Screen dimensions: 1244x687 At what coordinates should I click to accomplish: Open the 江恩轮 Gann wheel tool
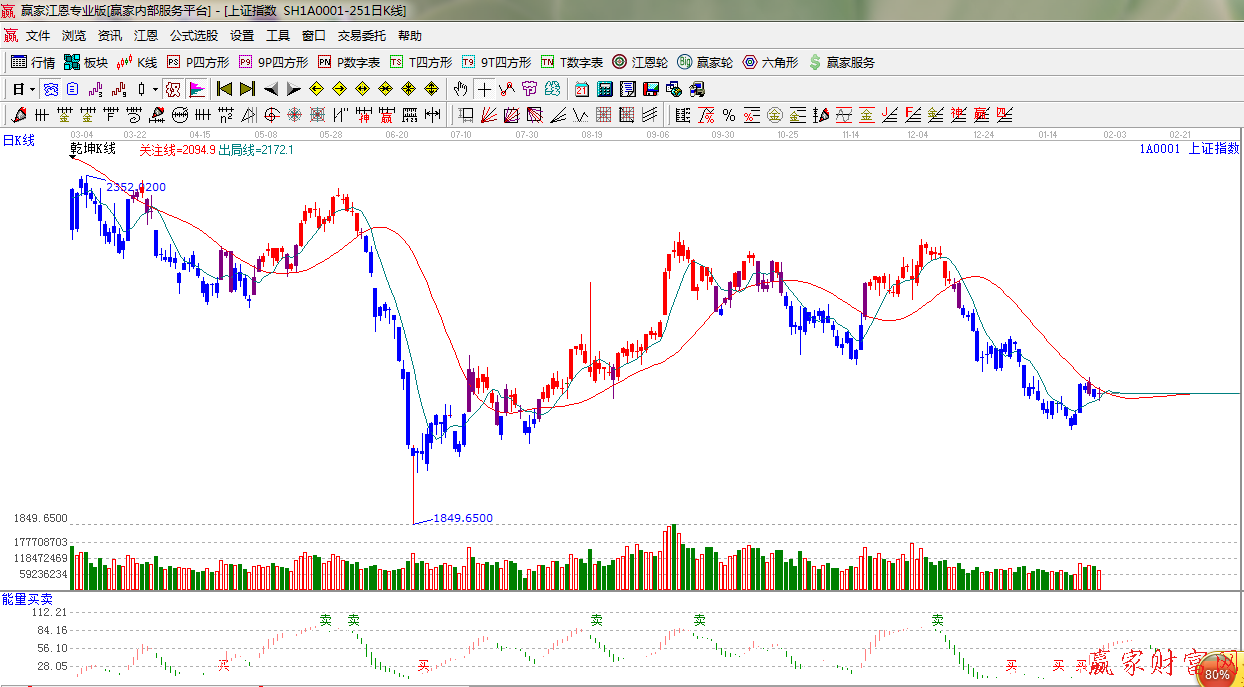[640, 62]
